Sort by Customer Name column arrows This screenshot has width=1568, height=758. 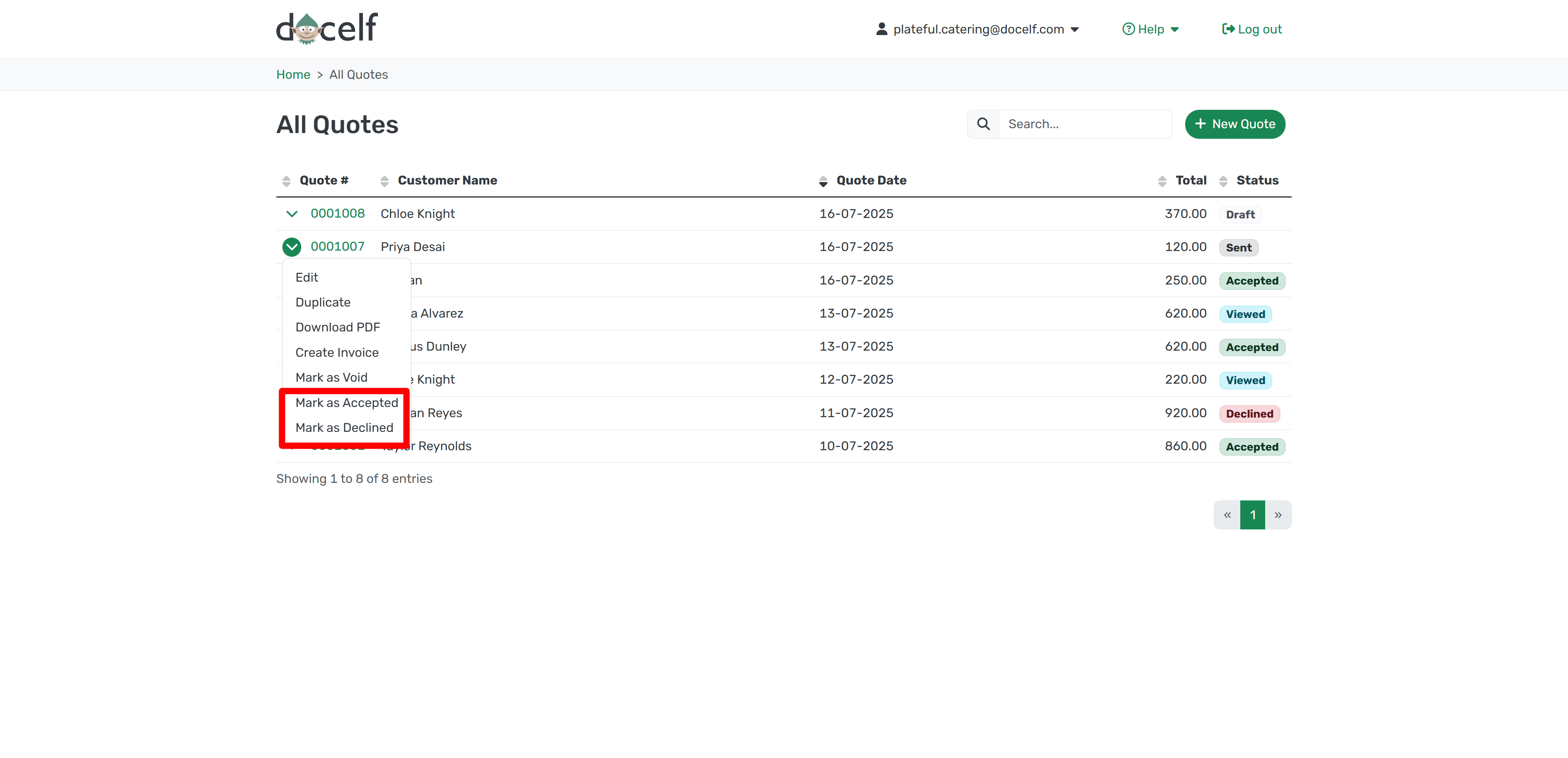[384, 181]
